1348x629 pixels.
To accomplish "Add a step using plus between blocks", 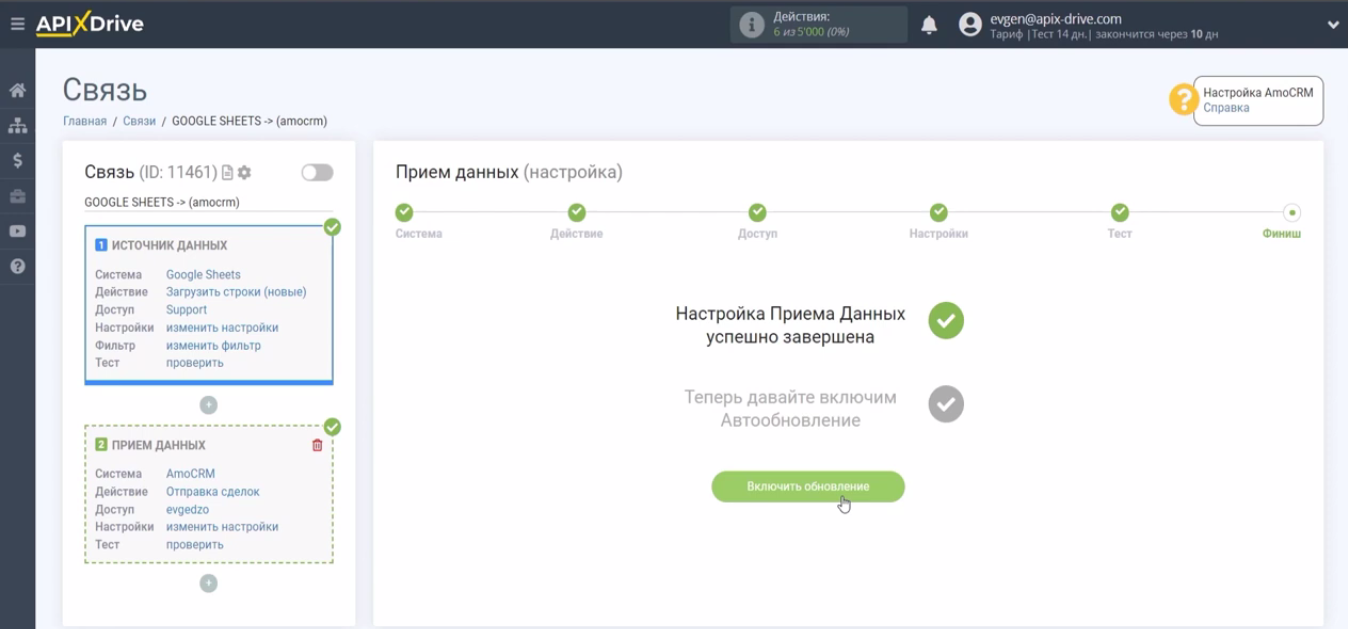I will pos(208,405).
